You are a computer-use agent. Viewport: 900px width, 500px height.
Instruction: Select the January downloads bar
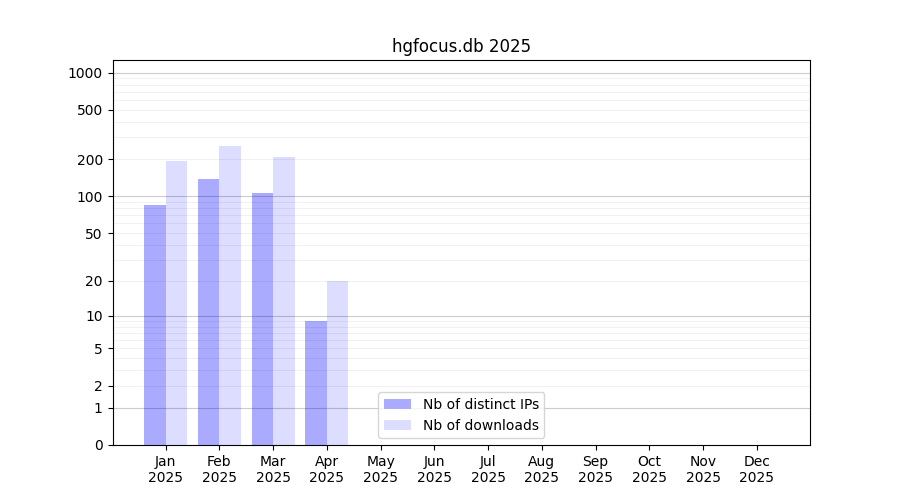[177, 303]
